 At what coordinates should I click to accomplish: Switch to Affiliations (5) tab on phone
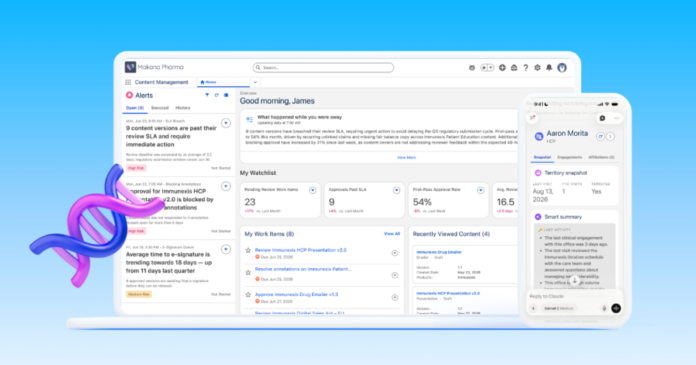click(x=601, y=157)
